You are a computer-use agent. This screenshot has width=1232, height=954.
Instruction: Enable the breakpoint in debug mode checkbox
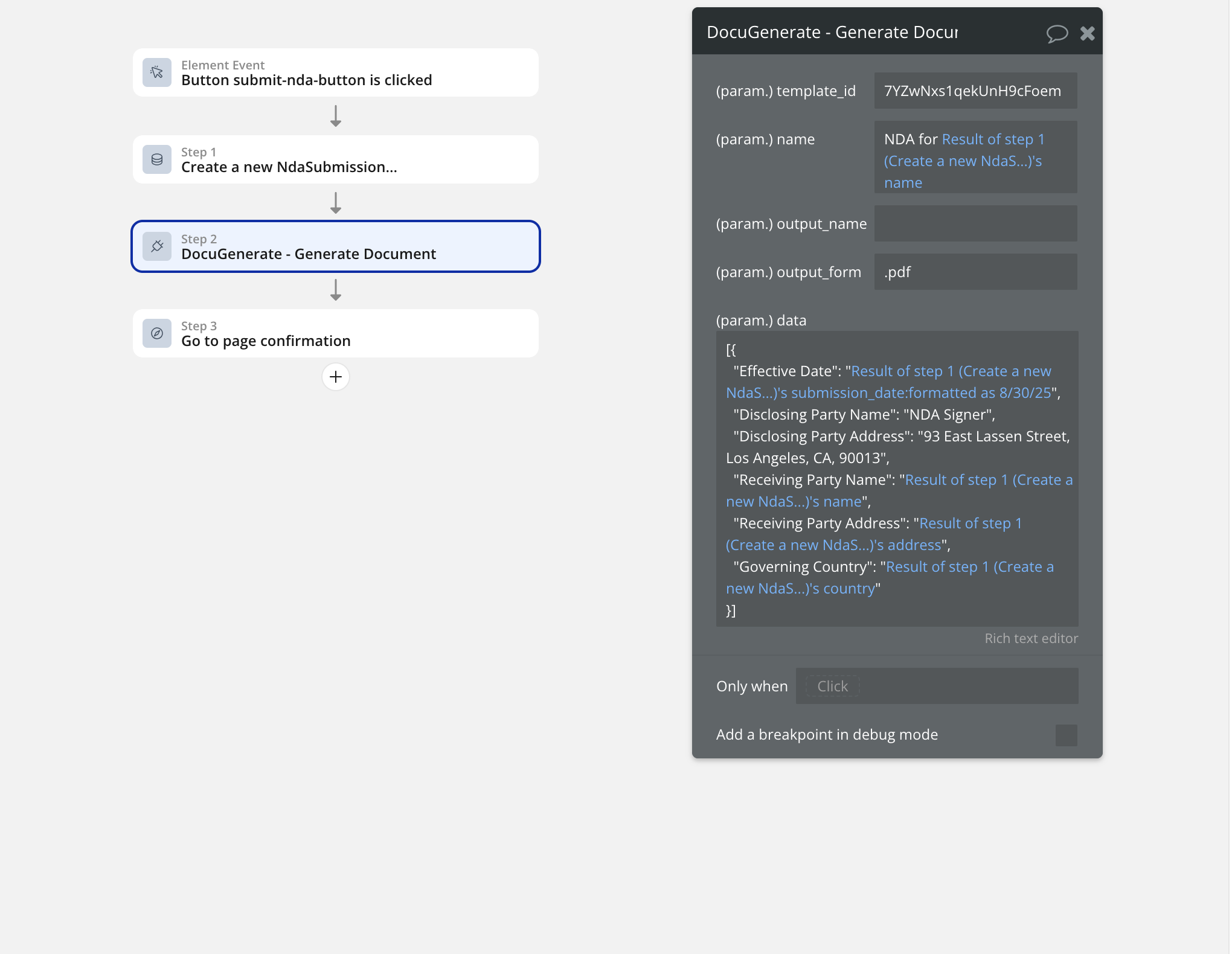pos(1066,735)
